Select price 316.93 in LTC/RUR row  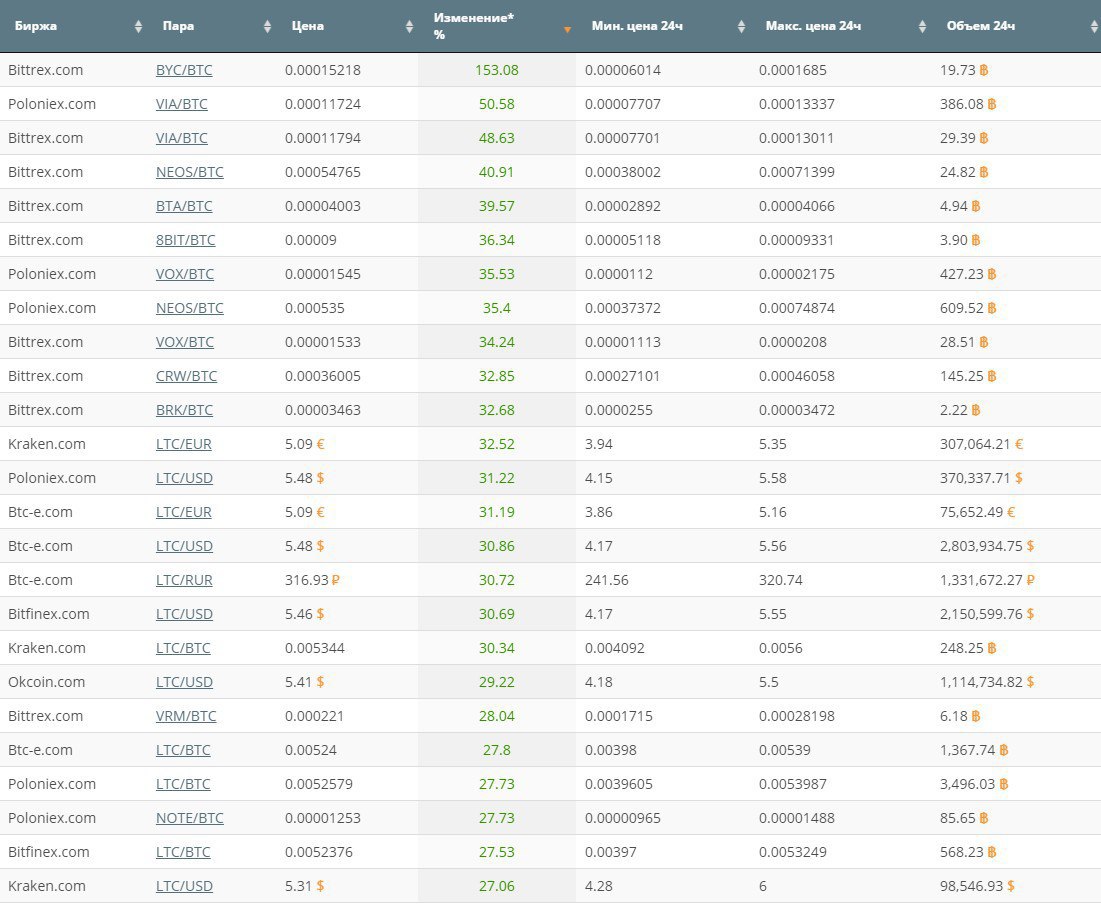coord(307,580)
